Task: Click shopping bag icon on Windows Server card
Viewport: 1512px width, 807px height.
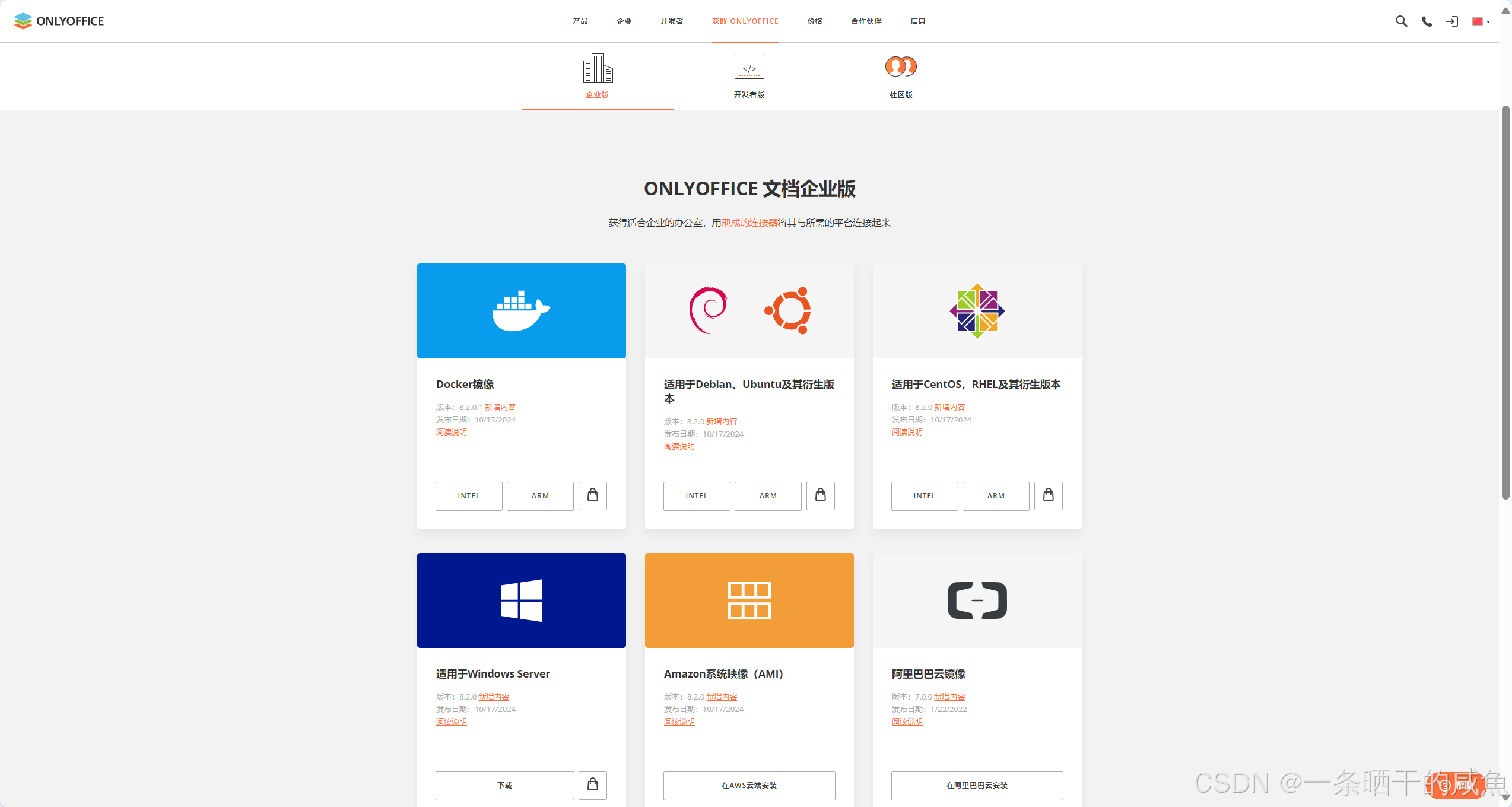Action: click(592, 785)
